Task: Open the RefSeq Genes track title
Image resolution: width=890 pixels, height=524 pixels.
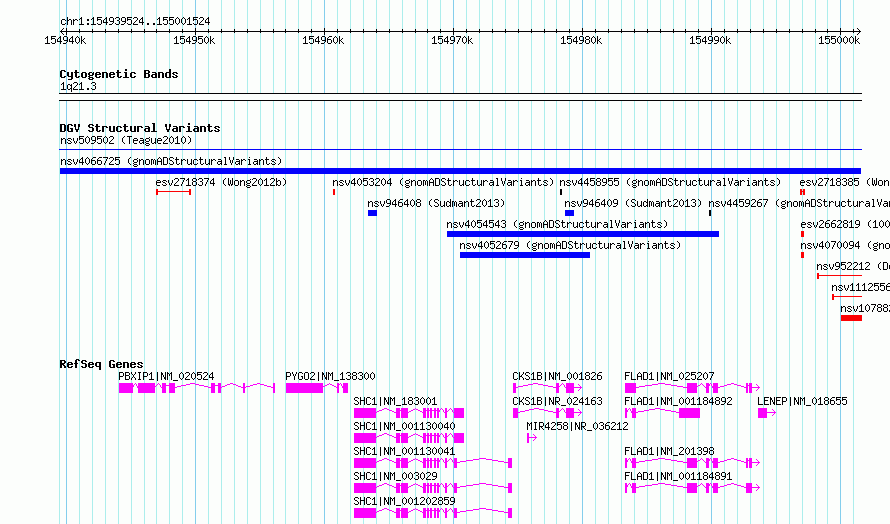Action: 101,364
